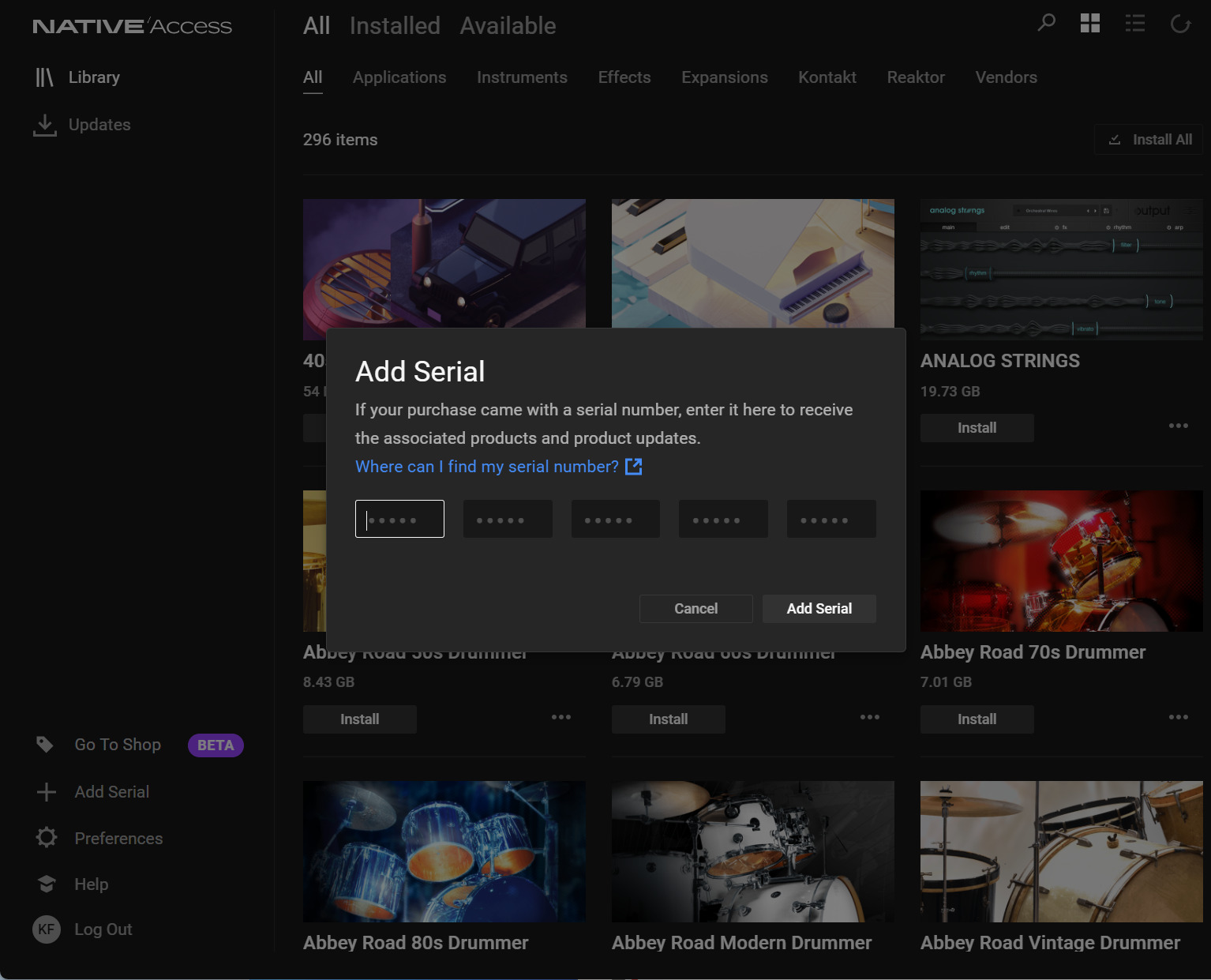Click the Add Serial plus icon in sidebar
Image resolution: width=1211 pixels, height=980 pixels.
tap(47, 792)
